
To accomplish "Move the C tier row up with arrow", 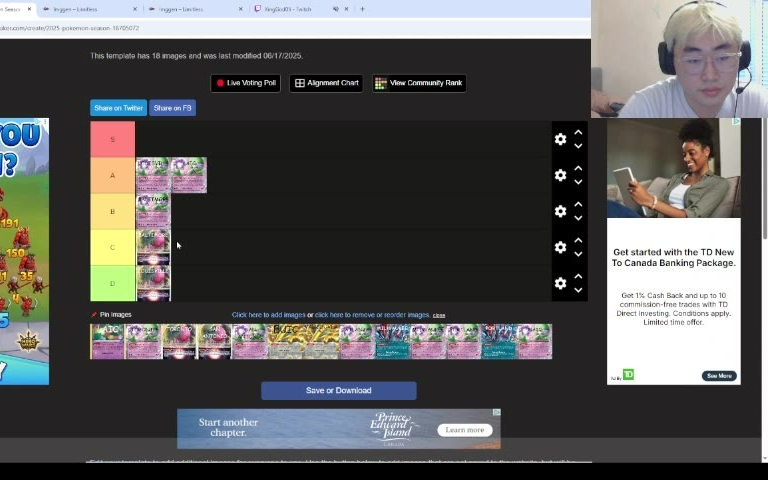I will (578, 240).
